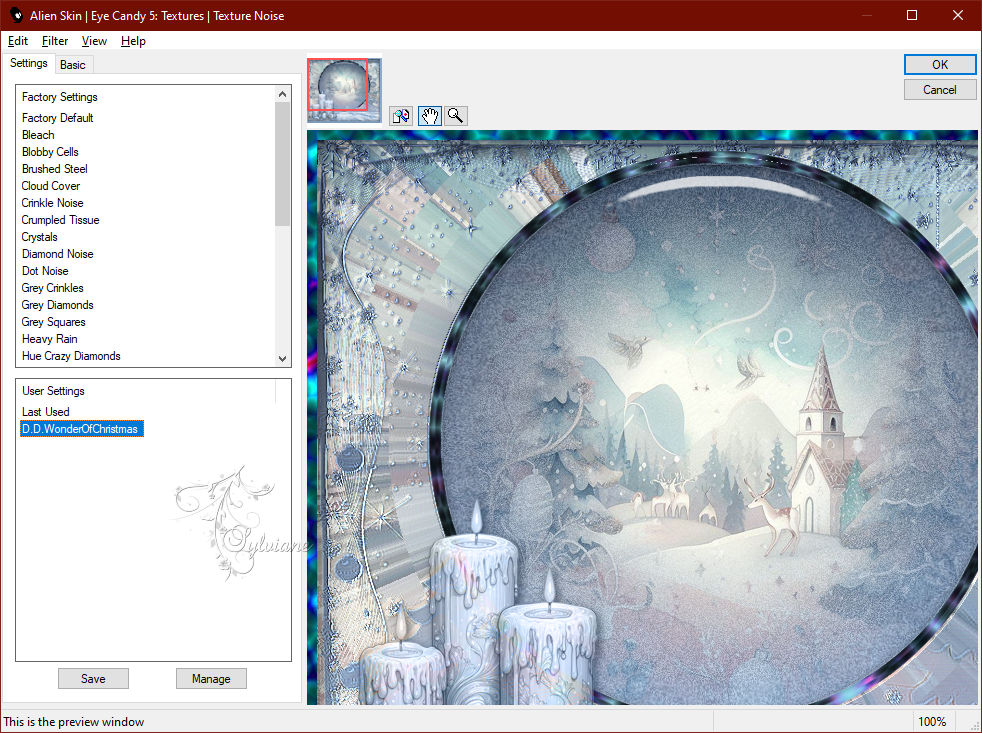Select the Brushed Steel preset
The image size is (982, 733).
[x=54, y=169]
